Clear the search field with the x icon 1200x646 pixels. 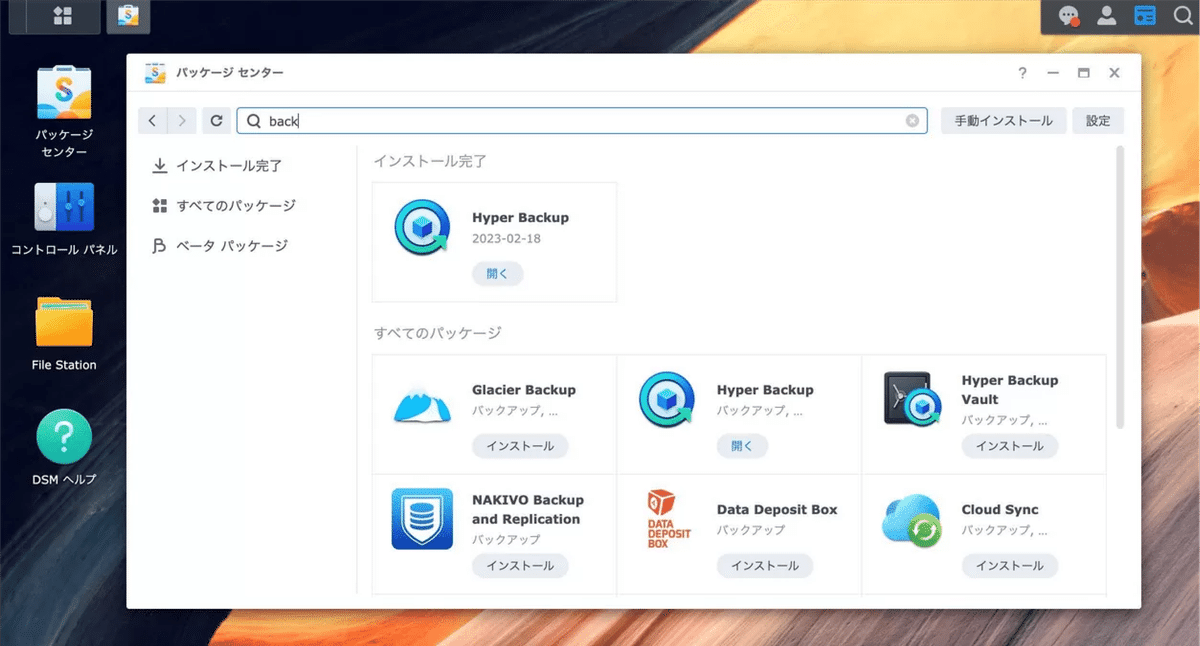(x=912, y=121)
